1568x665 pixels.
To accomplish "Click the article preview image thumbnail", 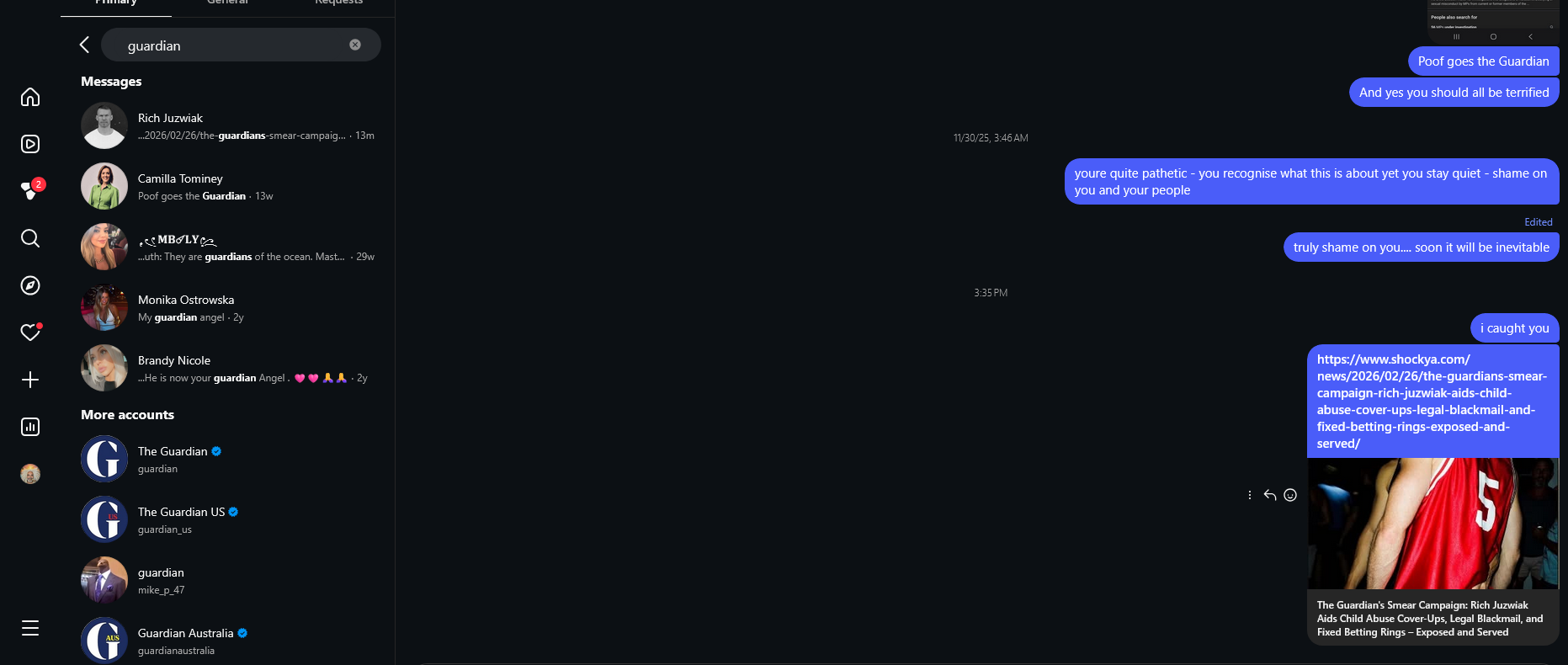I will 1432,524.
